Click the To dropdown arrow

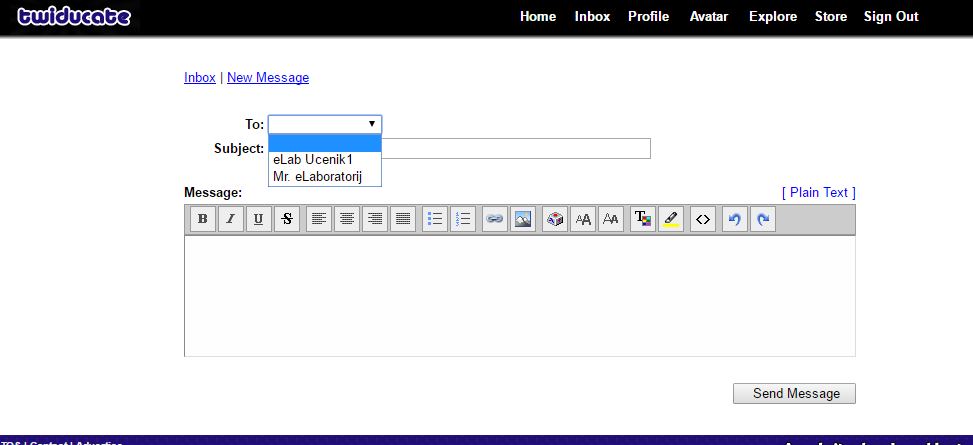point(372,124)
